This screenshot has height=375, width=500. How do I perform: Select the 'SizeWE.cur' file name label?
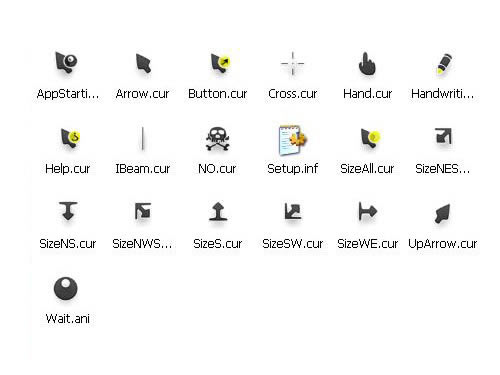pyautogui.click(x=367, y=244)
